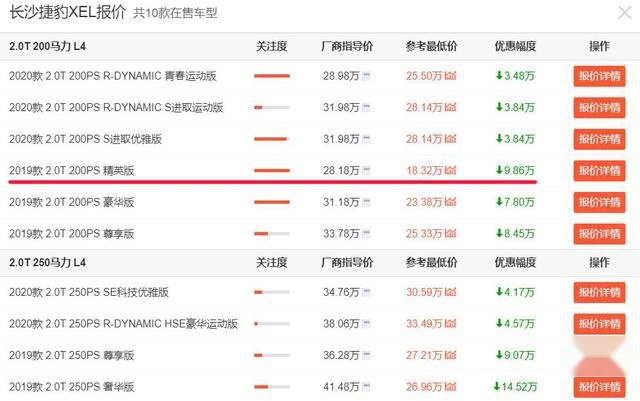Show price trend chart icon beside 23.38万
The image size is (640, 401).
[451, 202]
